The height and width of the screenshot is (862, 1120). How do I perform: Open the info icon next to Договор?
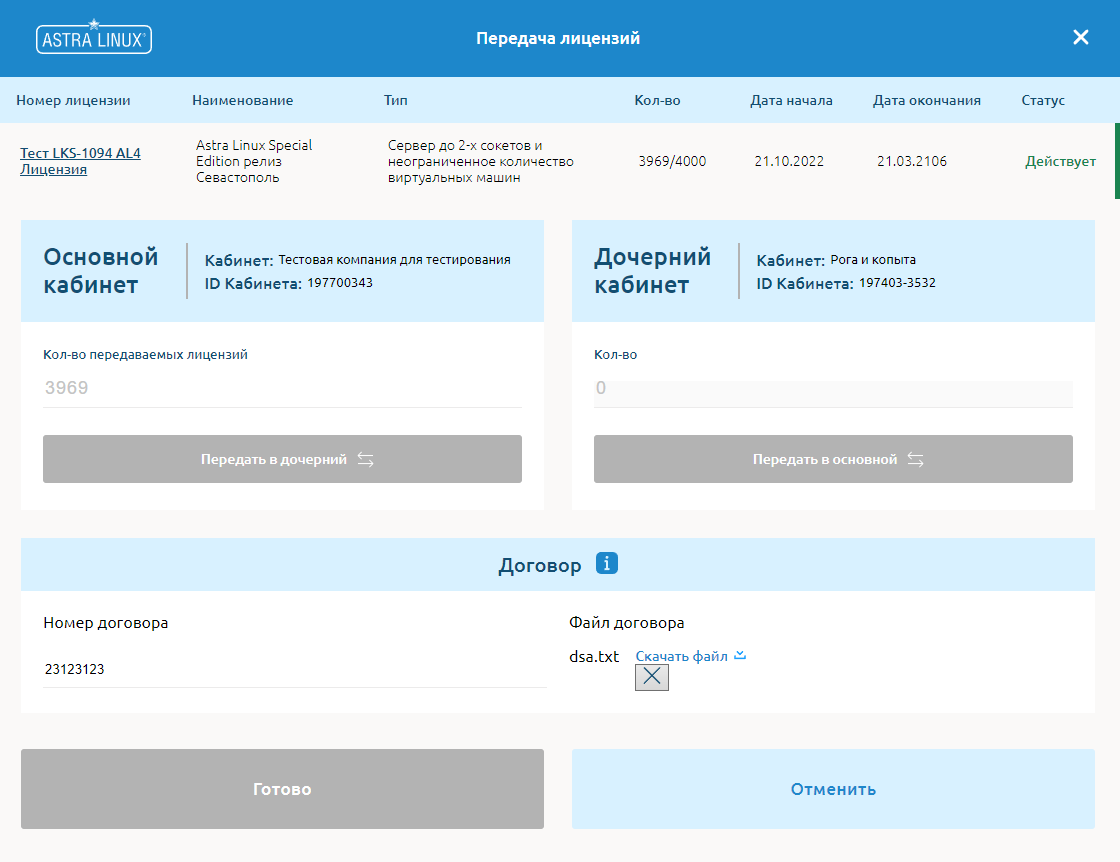pos(607,564)
